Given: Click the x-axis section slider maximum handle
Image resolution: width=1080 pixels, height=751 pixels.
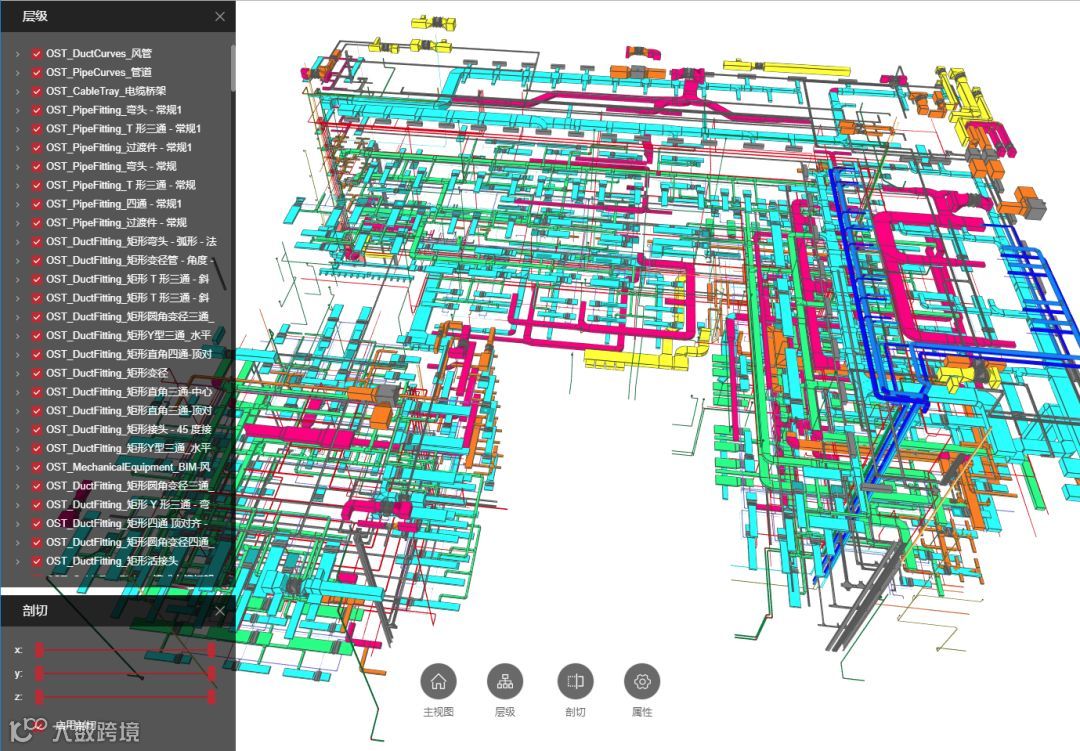Looking at the screenshot, I should (211, 650).
